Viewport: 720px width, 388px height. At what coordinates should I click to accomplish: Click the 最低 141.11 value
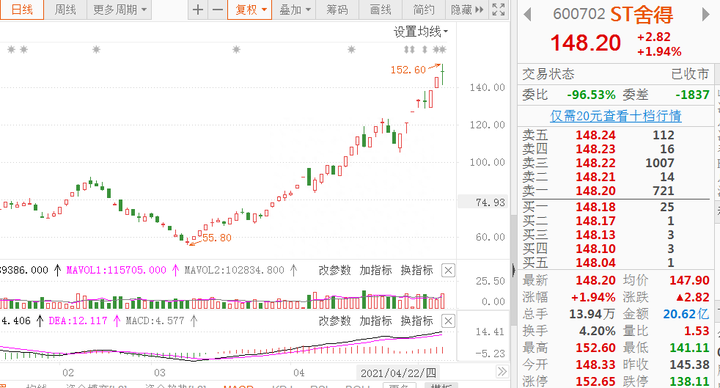pos(689,348)
